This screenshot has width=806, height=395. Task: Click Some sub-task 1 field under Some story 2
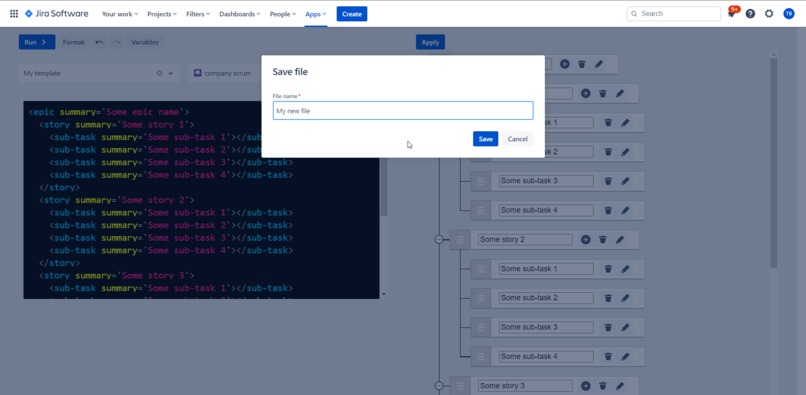click(546, 269)
